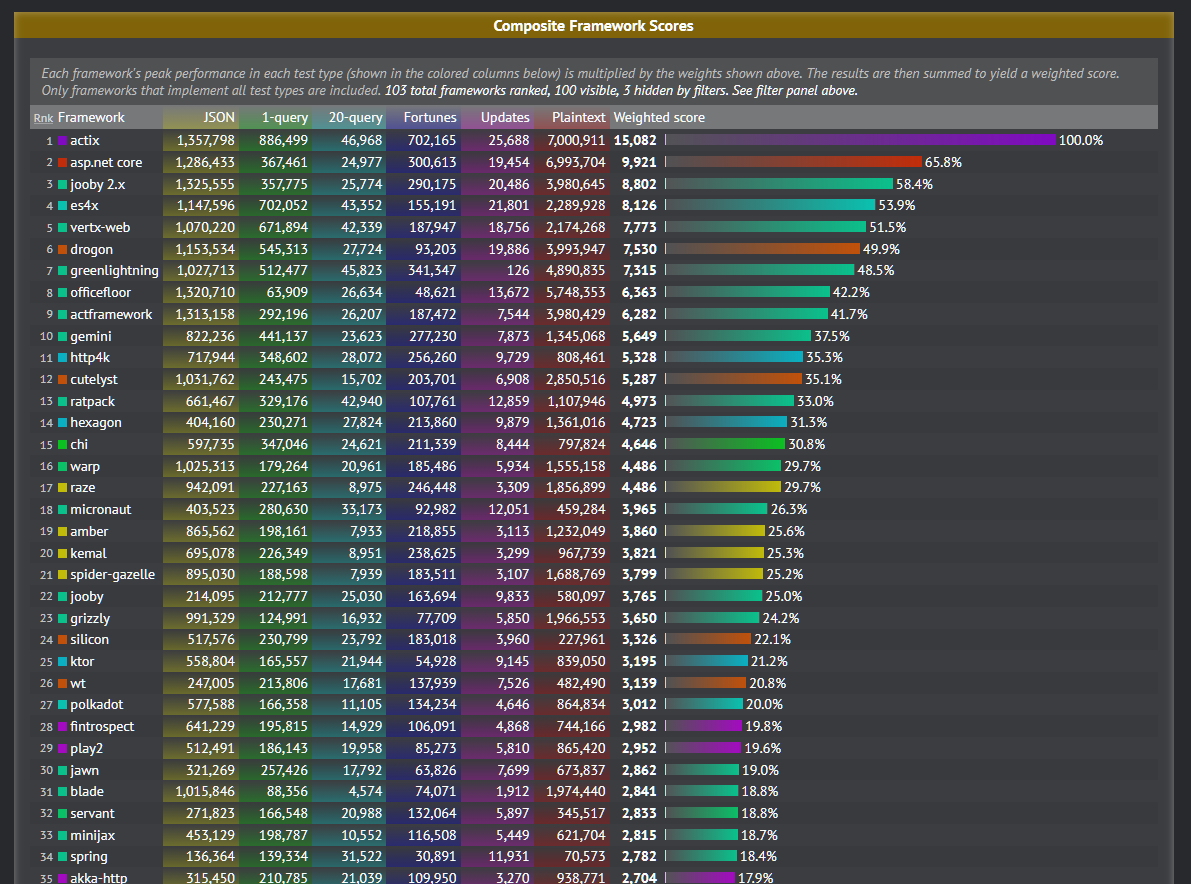This screenshot has height=884, width=1191.
Task: Open the vertx-web framework entry
Action: [99, 227]
